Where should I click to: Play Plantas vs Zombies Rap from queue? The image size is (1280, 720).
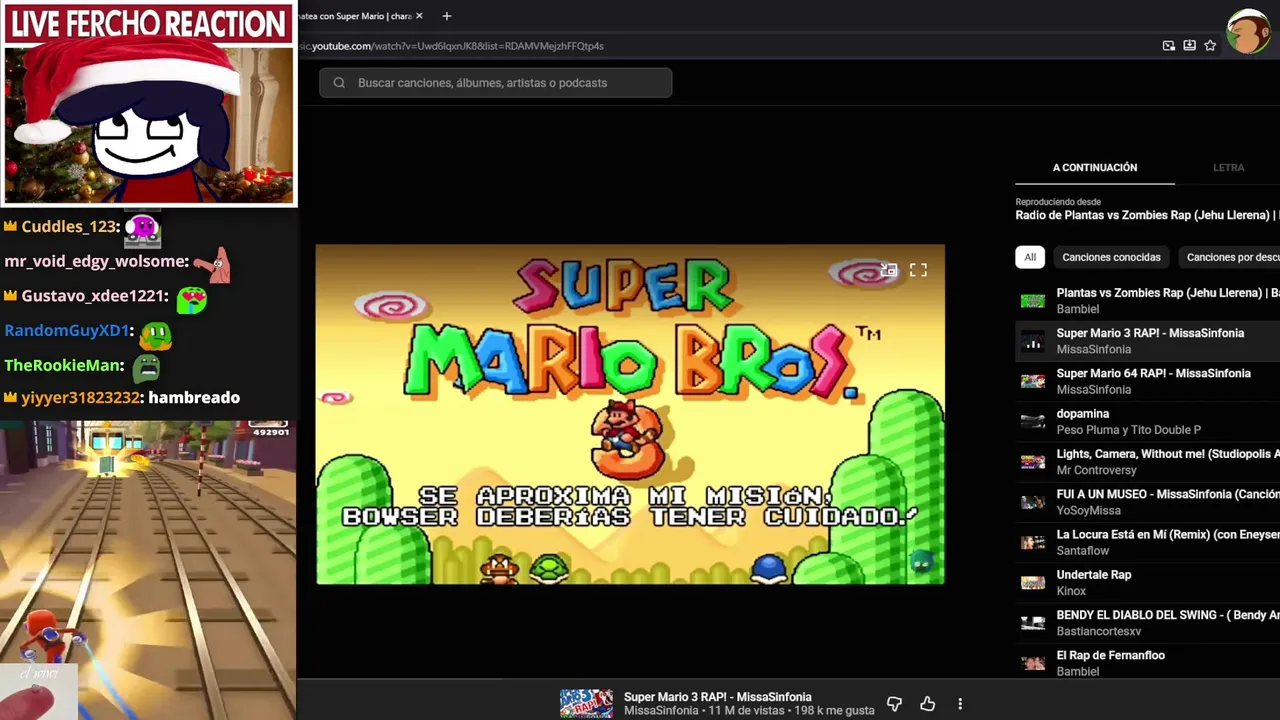click(1148, 301)
